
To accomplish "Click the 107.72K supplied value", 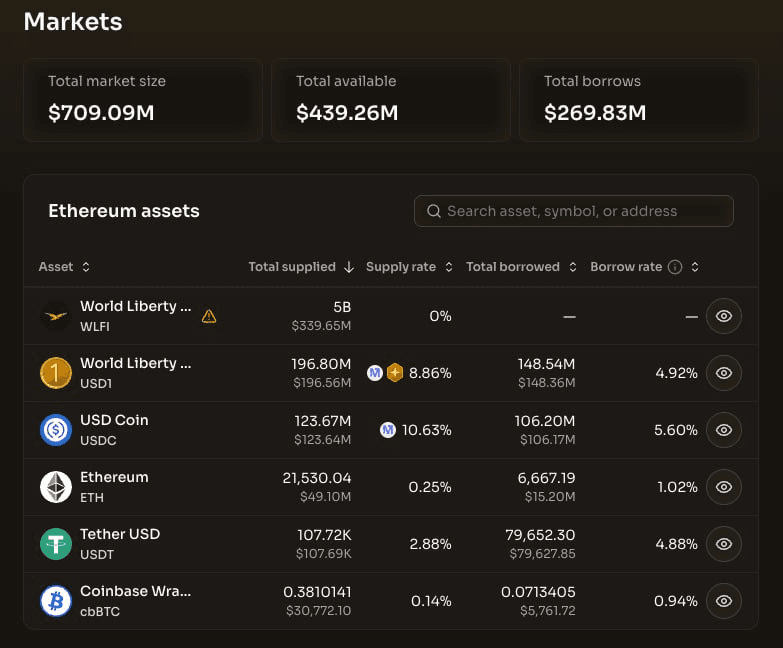I will [324, 535].
